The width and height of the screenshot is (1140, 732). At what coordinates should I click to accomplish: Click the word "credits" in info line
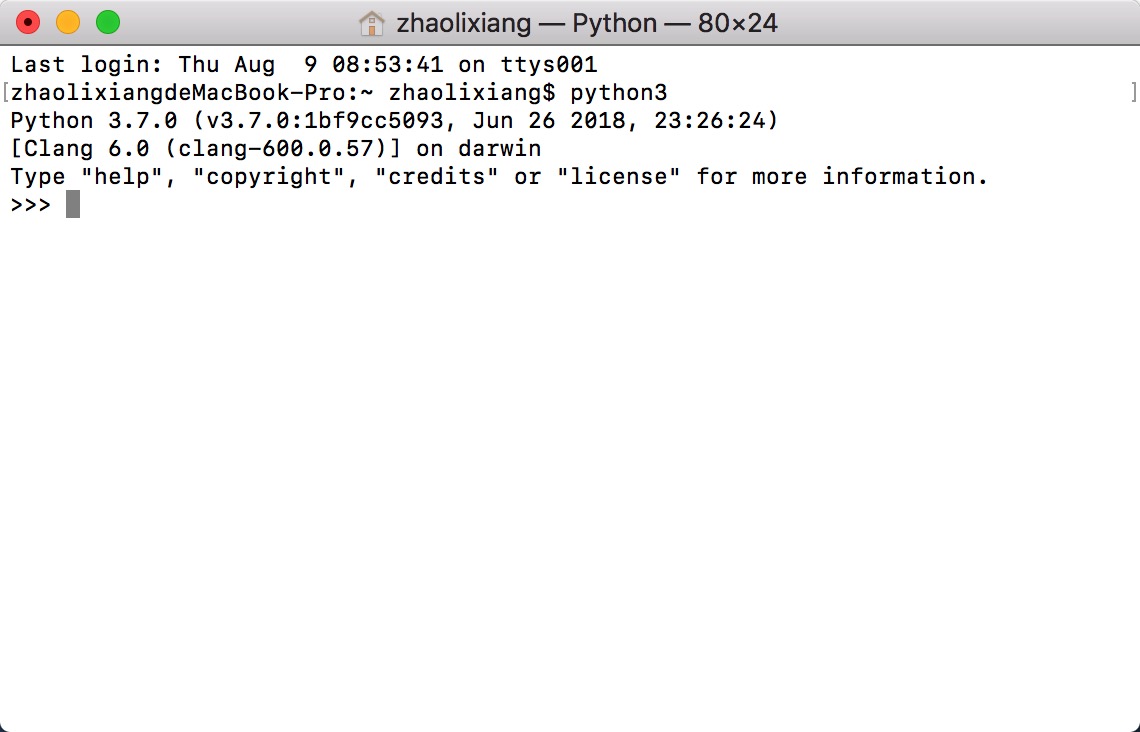pos(436,177)
